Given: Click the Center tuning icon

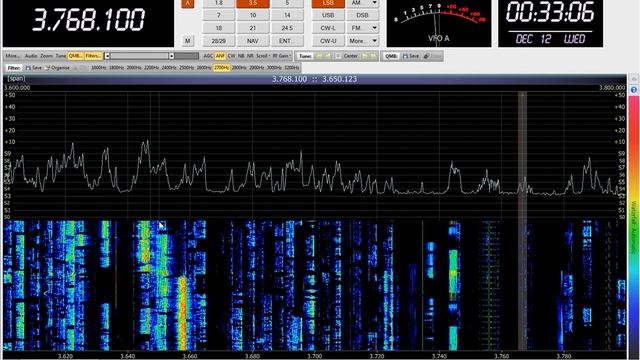Looking at the screenshot, I should click(338, 56).
